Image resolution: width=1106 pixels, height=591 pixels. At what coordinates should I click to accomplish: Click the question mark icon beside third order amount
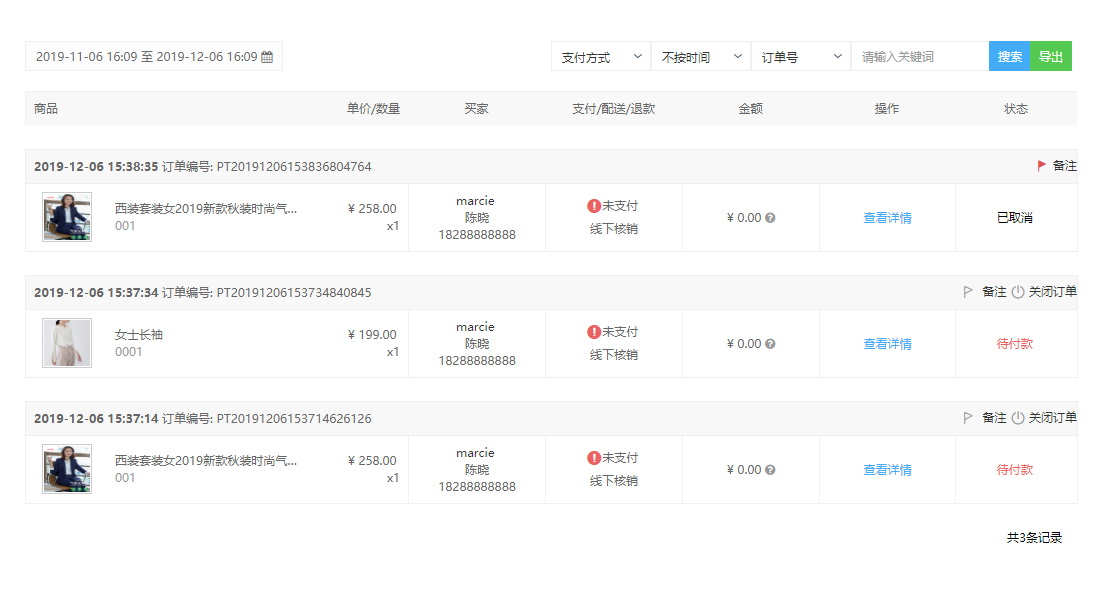(x=770, y=470)
